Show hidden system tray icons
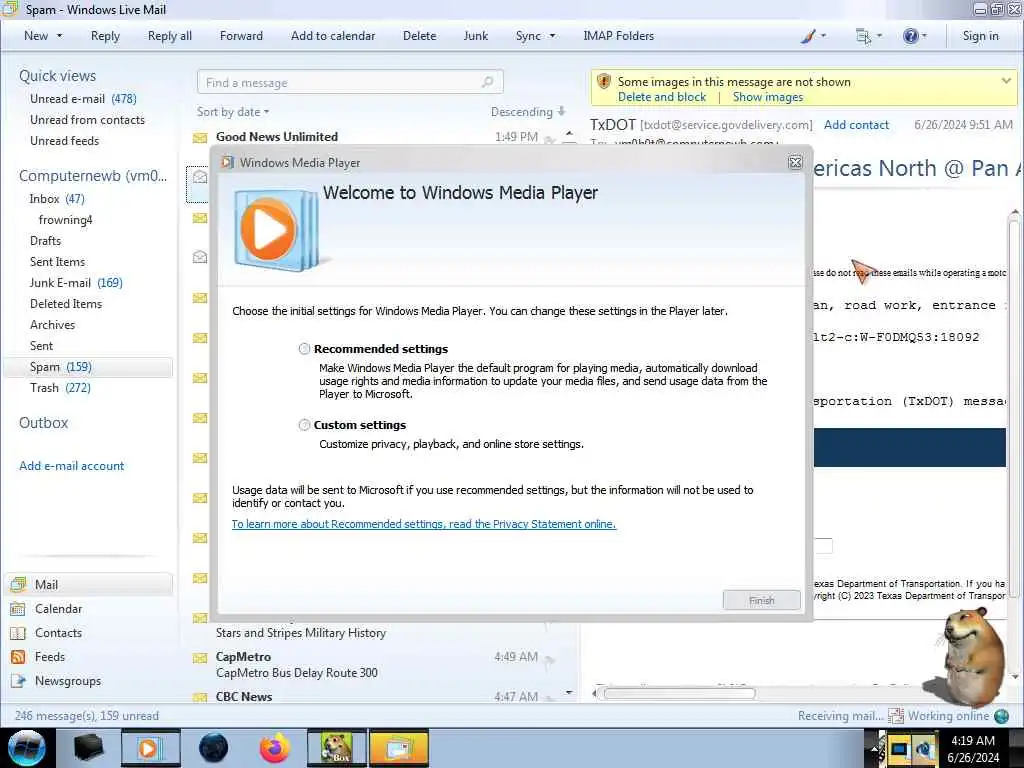The width and height of the screenshot is (1024, 768). pos(875,750)
